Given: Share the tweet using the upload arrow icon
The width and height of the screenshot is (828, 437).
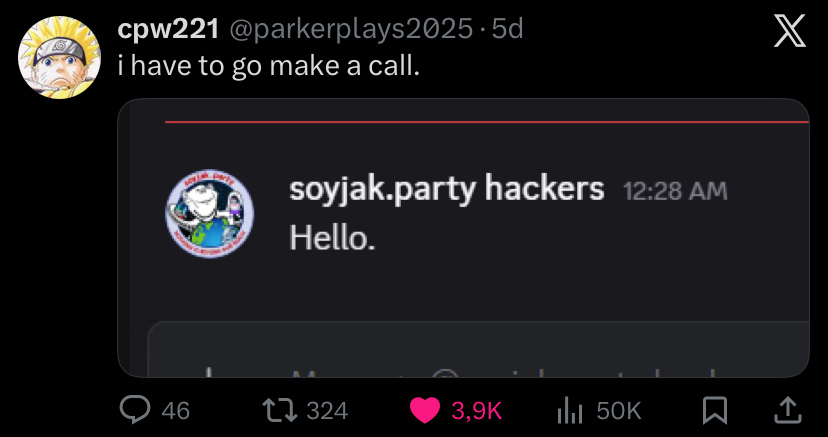Looking at the screenshot, I should pos(786,409).
